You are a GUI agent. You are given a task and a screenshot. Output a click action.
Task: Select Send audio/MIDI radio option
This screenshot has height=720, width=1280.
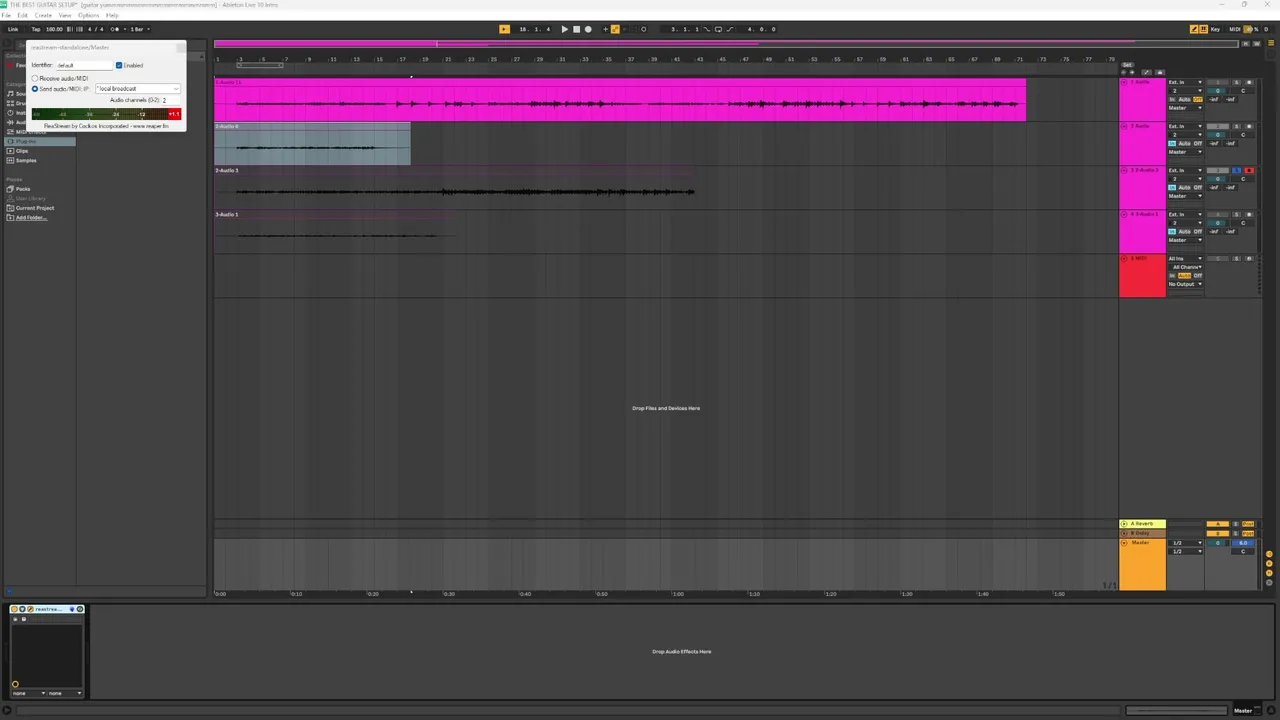click(35, 88)
